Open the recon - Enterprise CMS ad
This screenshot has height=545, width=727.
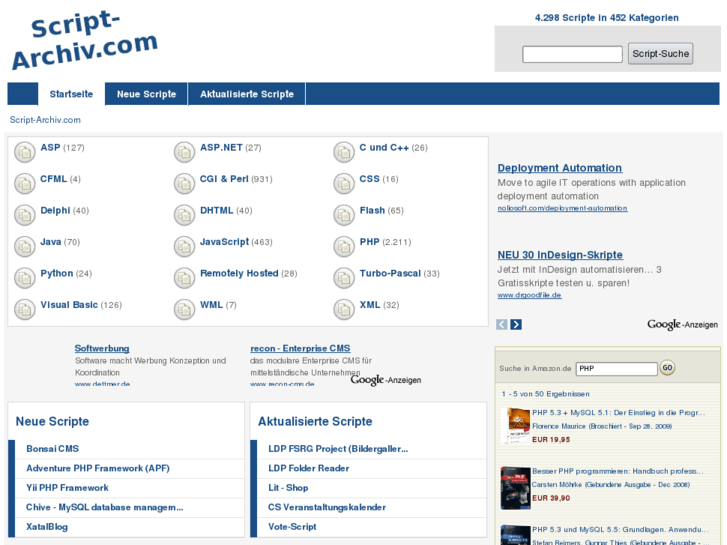click(x=300, y=348)
